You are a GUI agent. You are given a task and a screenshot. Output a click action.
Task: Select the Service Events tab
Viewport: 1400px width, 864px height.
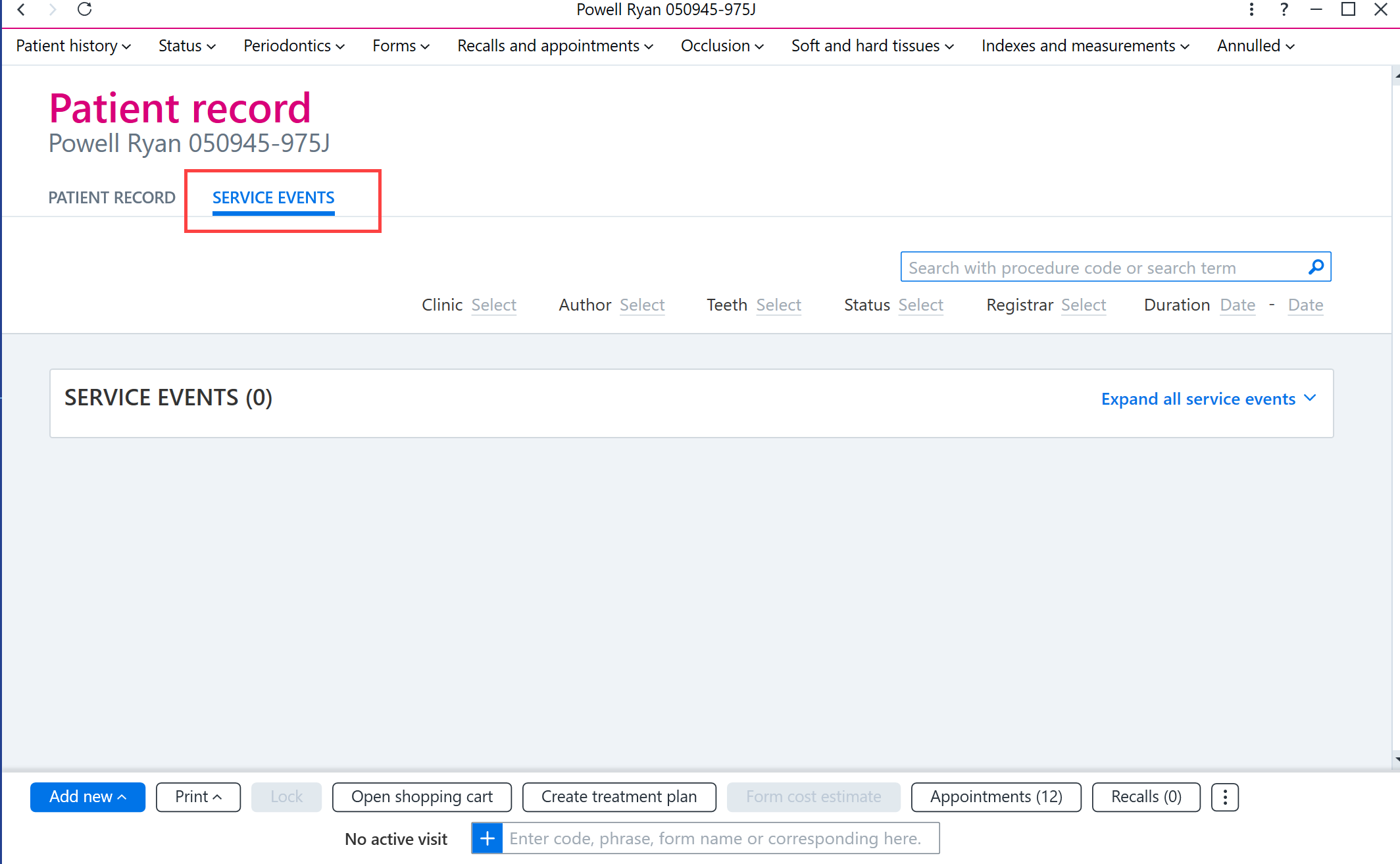274,197
